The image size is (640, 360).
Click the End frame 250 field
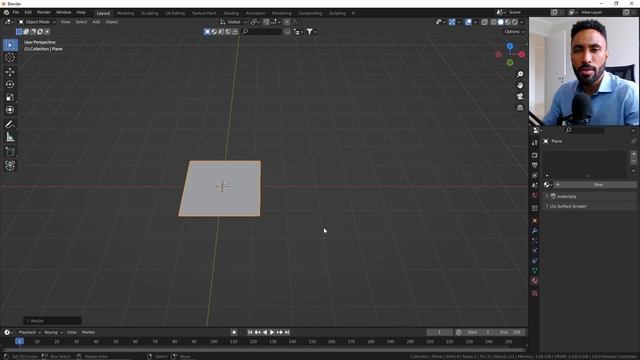point(511,332)
